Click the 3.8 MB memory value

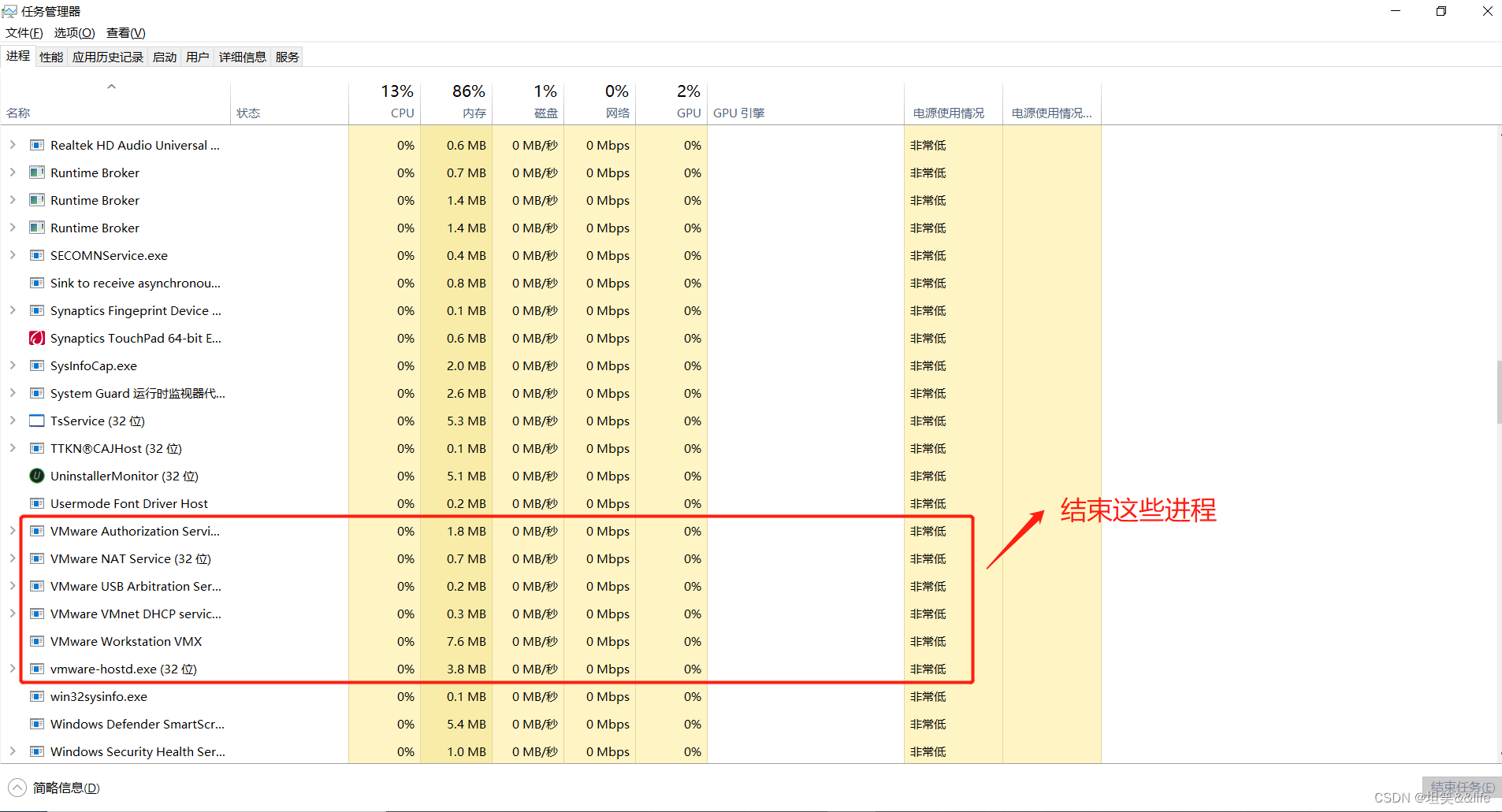click(x=467, y=669)
